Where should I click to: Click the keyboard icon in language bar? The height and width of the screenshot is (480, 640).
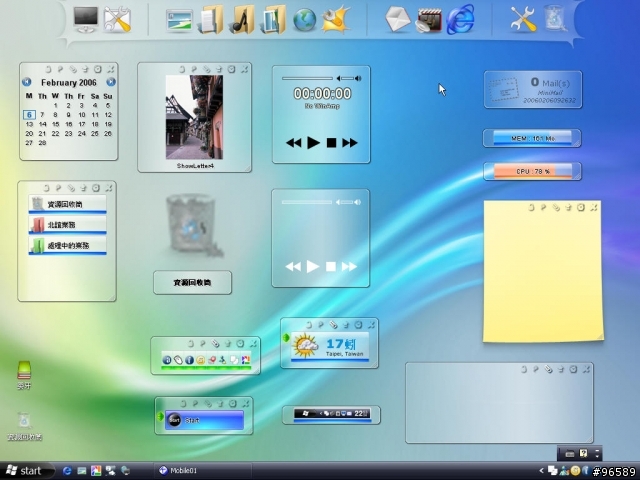click(x=570, y=453)
